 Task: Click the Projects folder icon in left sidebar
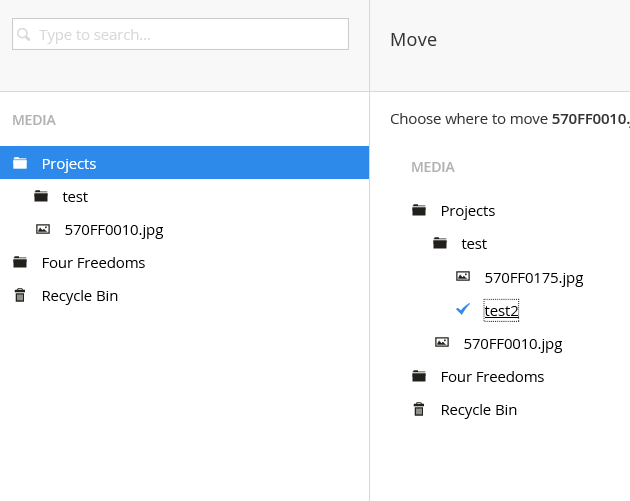(x=20, y=163)
